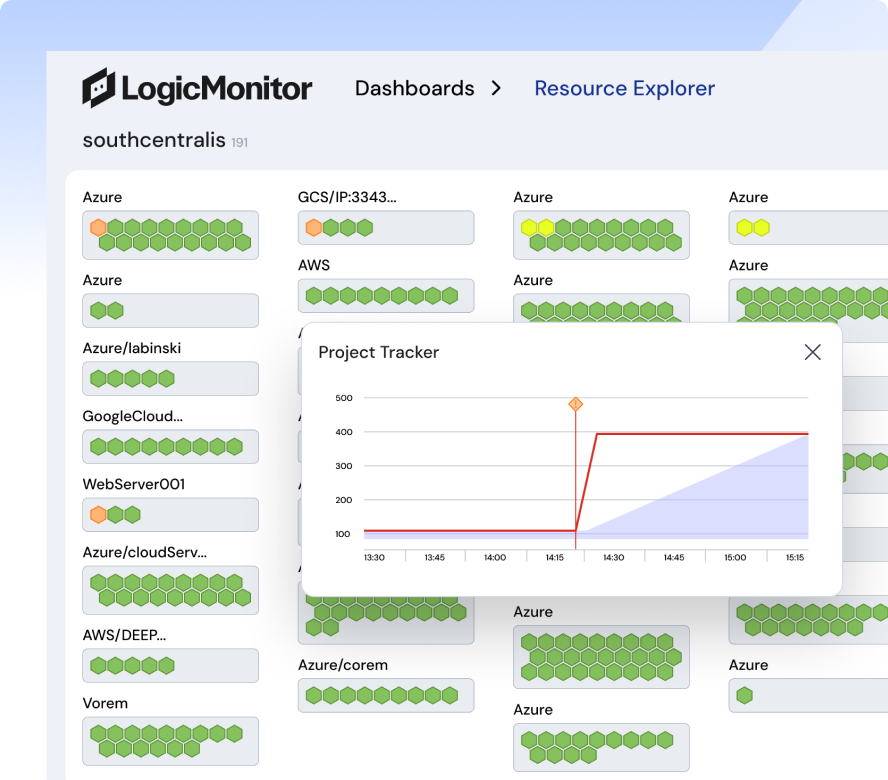Click the 100 value on the chart axis
This screenshot has height=780, width=888.
click(x=343, y=534)
